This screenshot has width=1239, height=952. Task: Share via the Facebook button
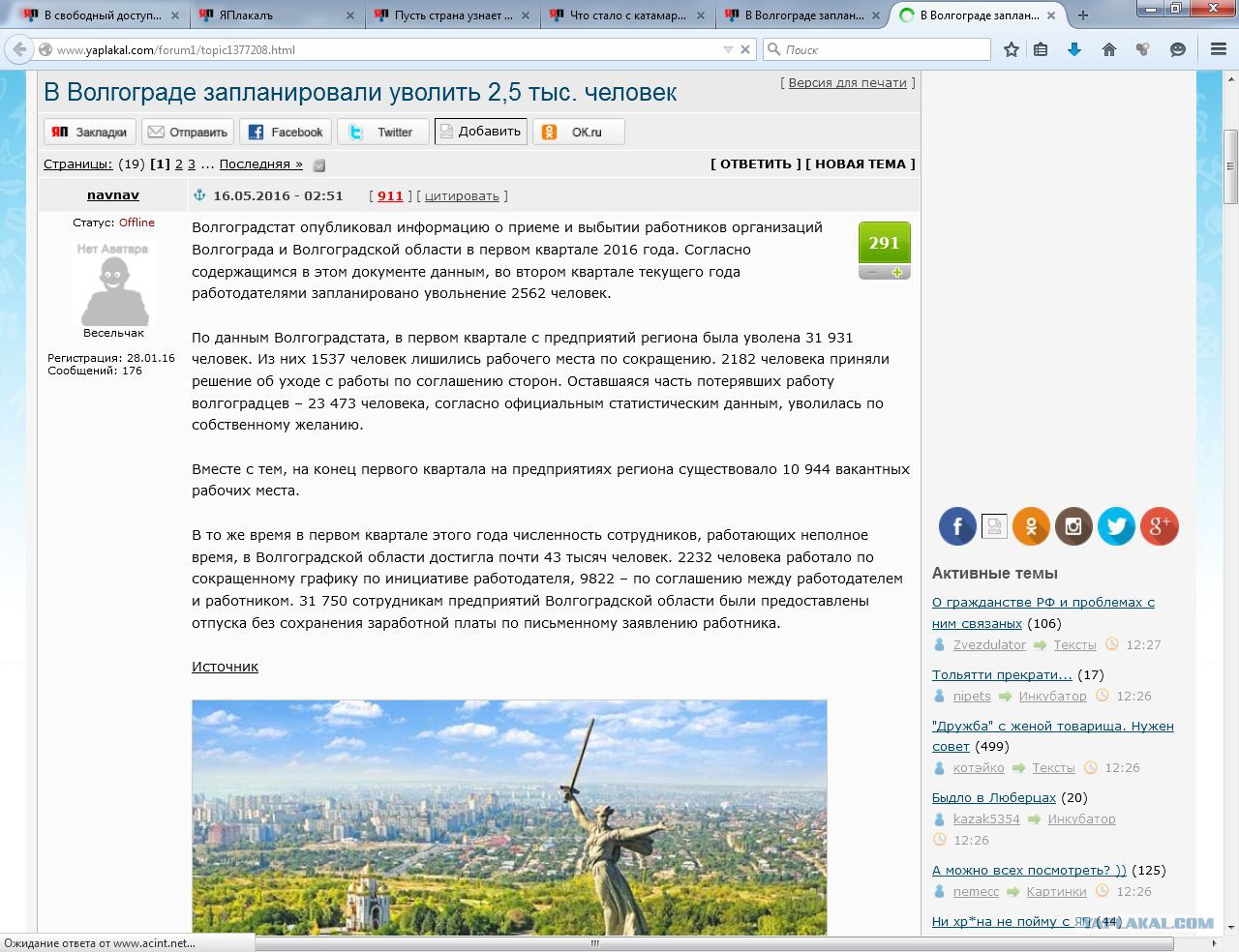click(286, 132)
